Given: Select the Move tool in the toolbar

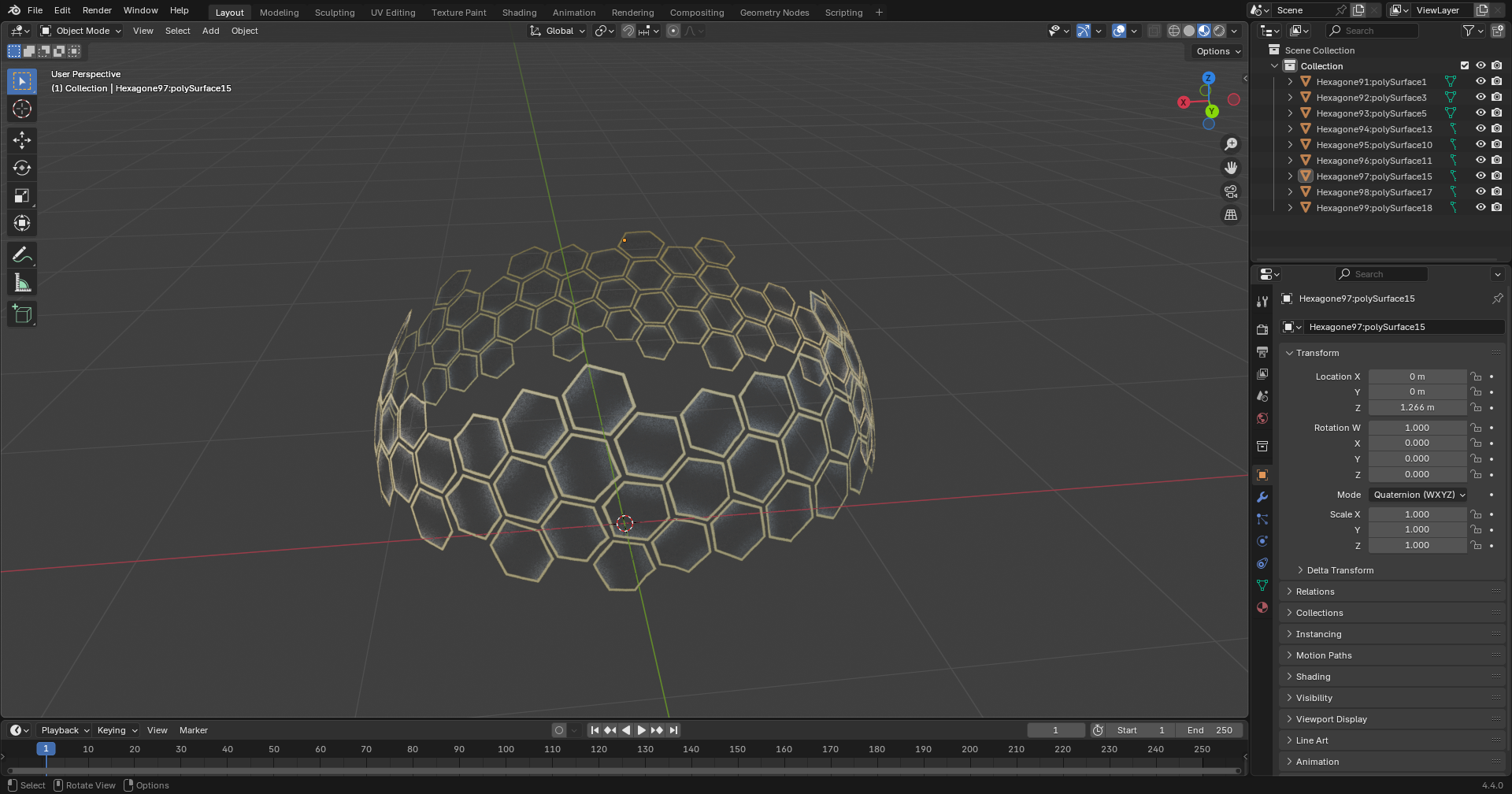Looking at the screenshot, I should (x=22, y=140).
